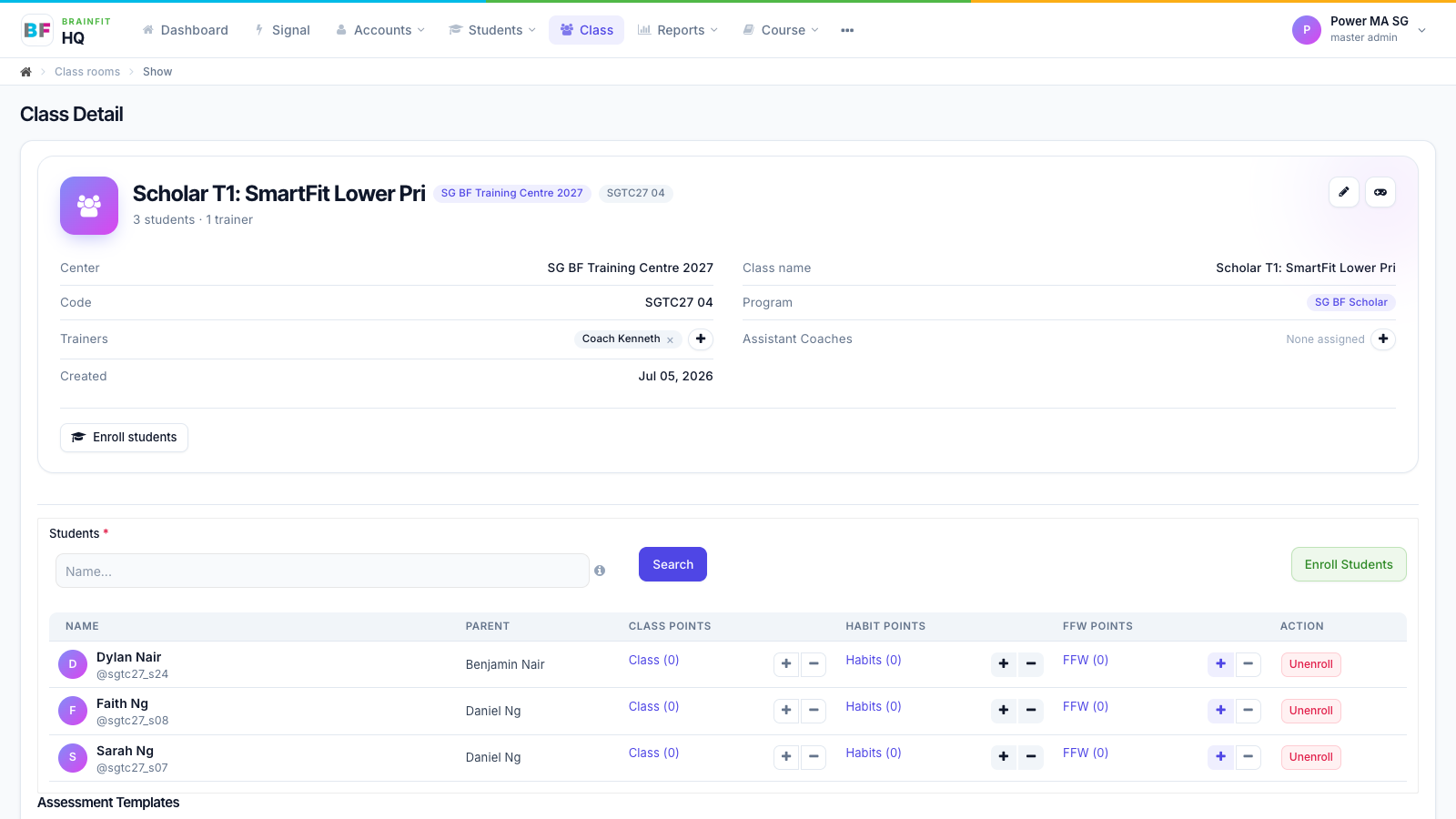Unenroll Dylan Nair from class
The image size is (1456, 819).
1310,664
